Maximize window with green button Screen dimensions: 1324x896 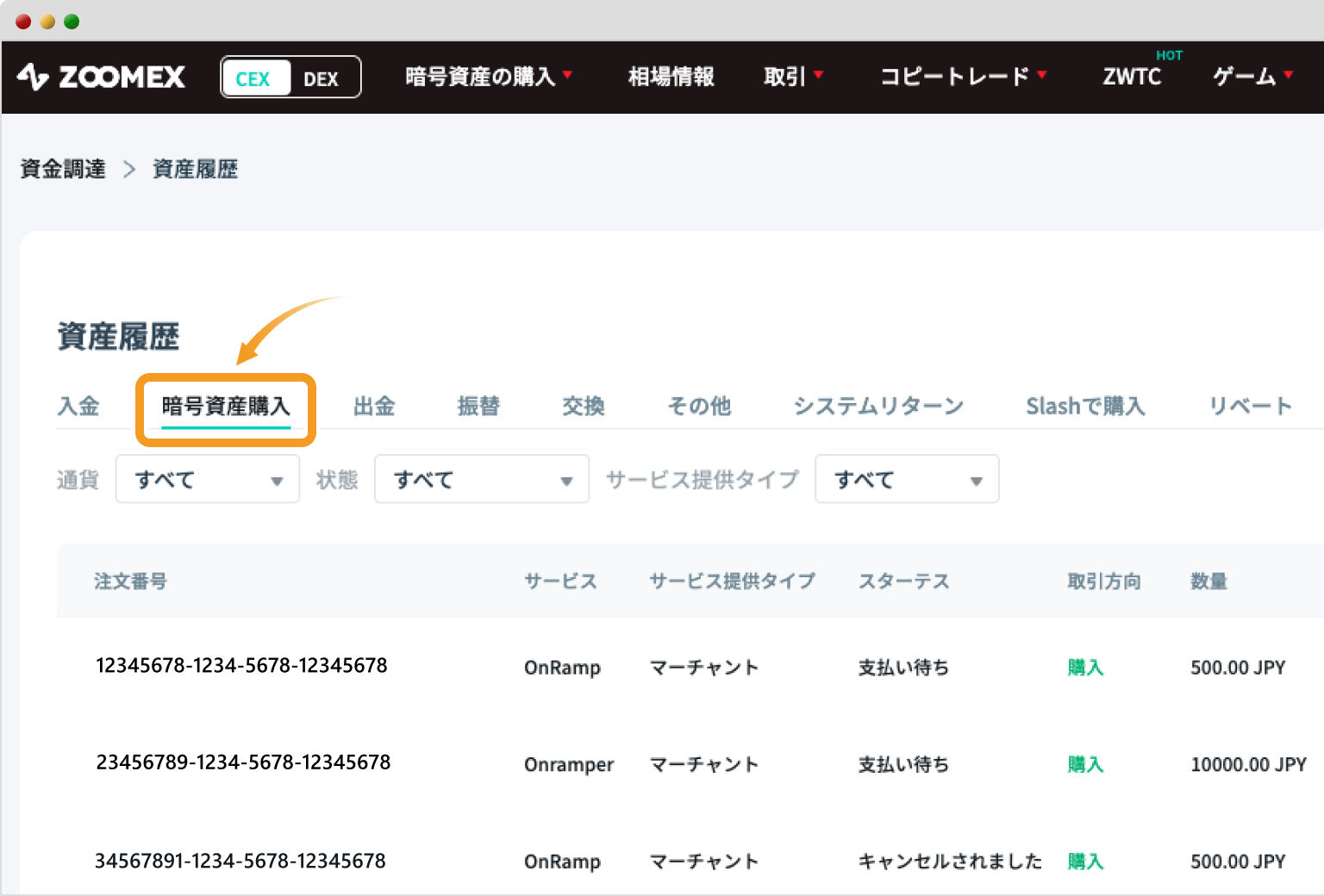[x=72, y=22]
